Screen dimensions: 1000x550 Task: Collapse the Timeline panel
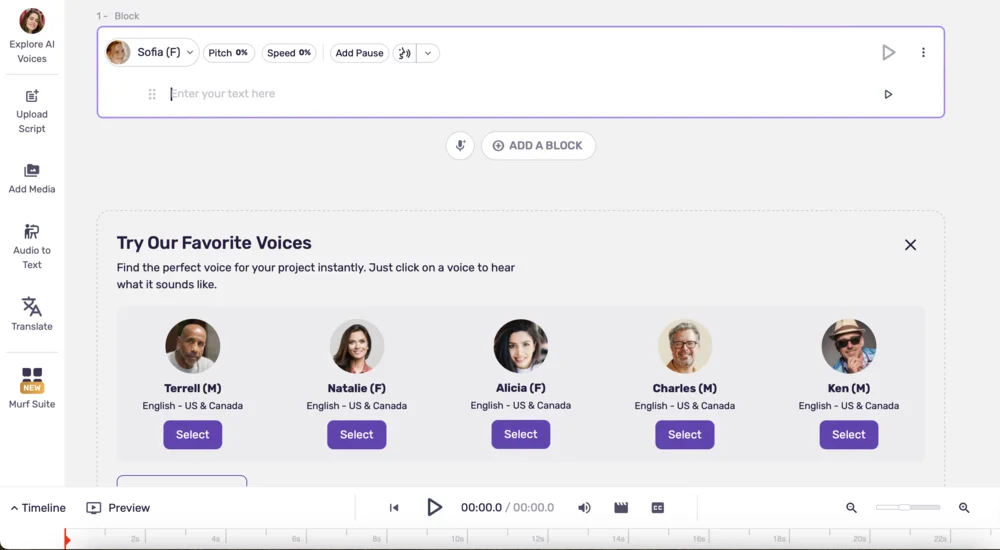tap(38, 508)
